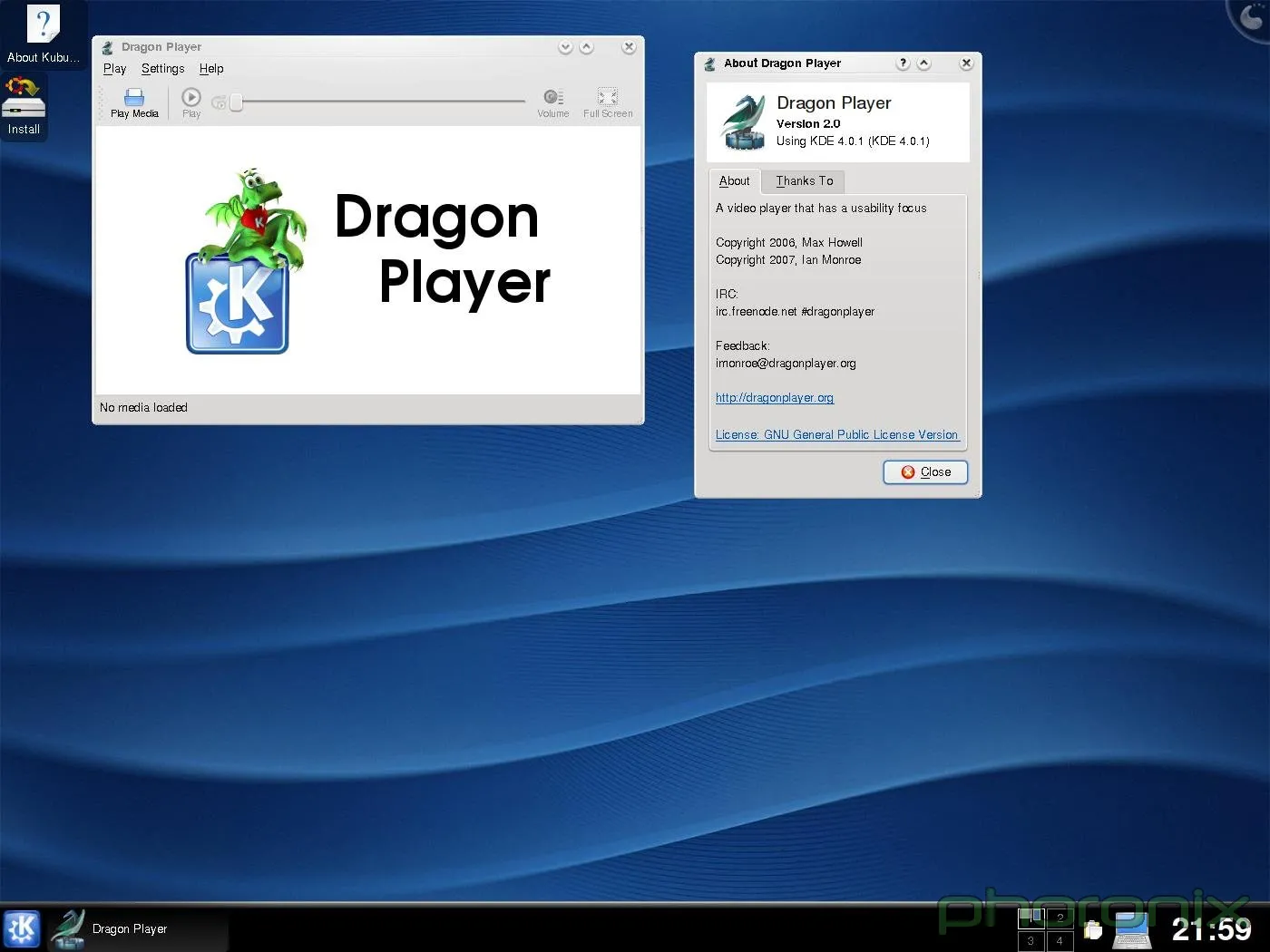Open the laptop system tray icon
Viewport: 1270px width, 952px height.
click(1131, 930)
